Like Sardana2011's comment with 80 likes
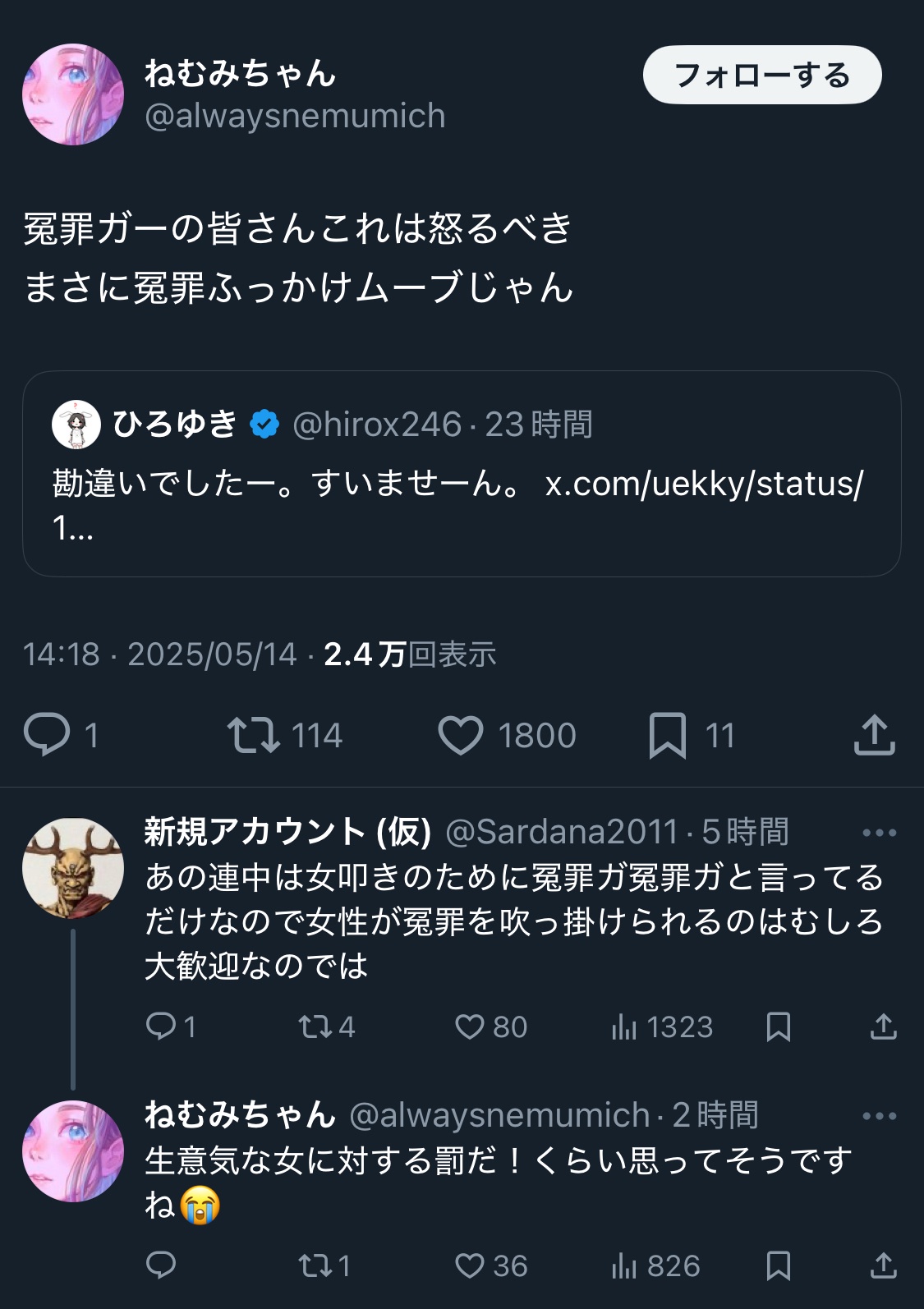Viewport: 924px width, 1309px height. [x=470, y=1027]
